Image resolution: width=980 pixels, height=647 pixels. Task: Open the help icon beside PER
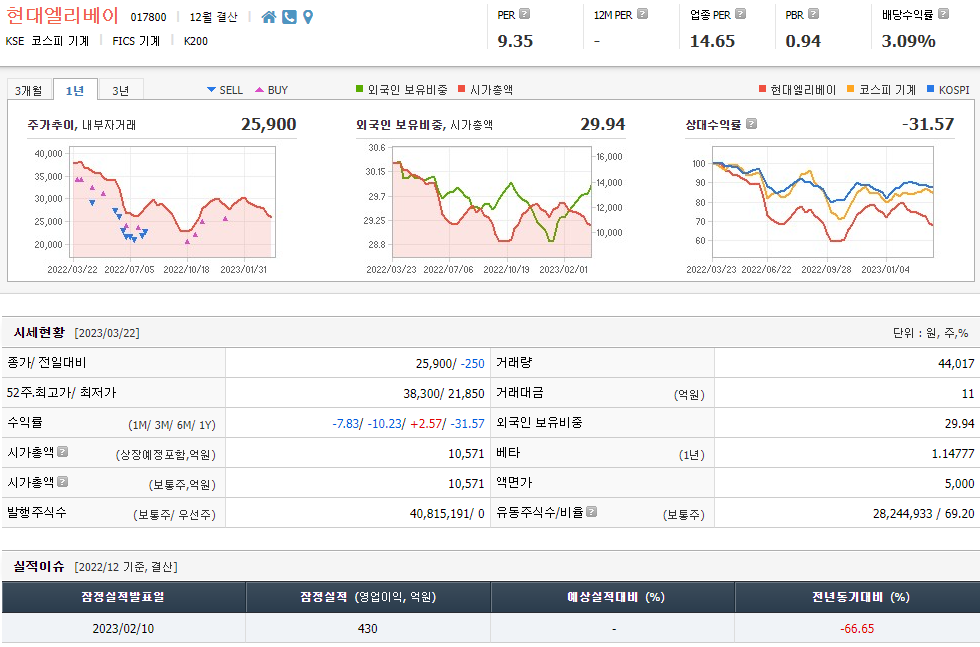524,14
